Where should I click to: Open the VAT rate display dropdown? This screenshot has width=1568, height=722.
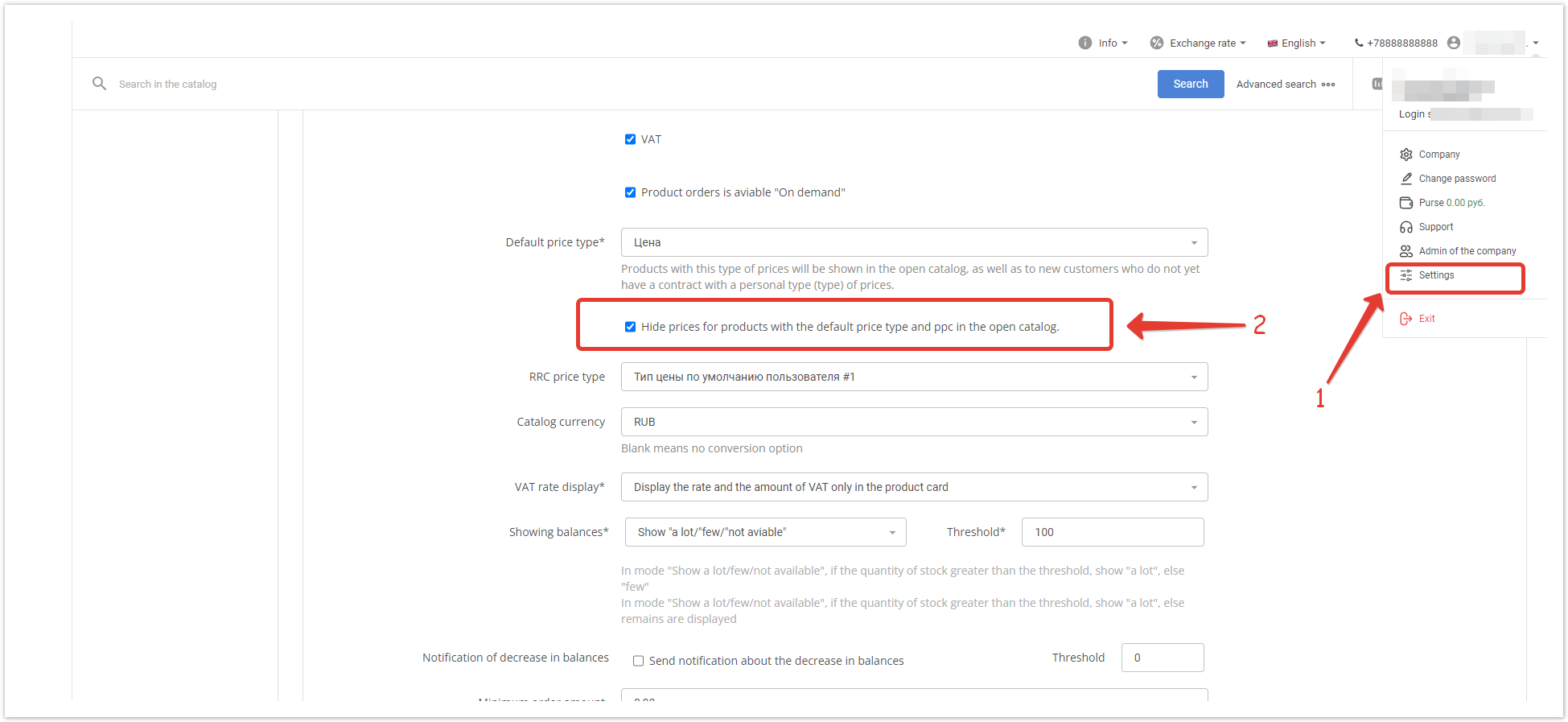tap(914, 487)
